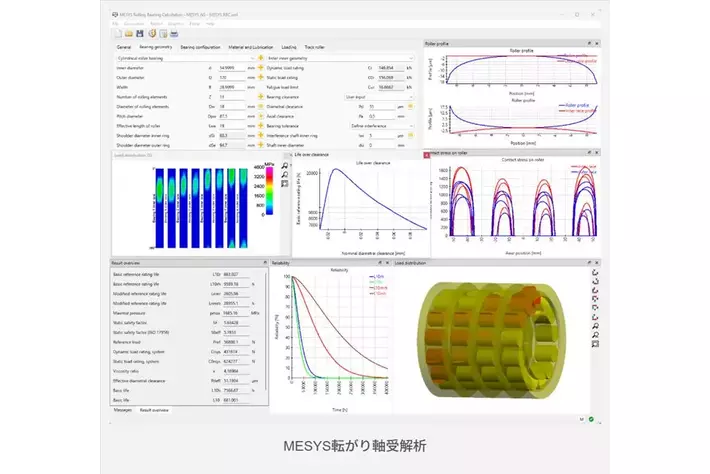Viewport: 710px width, 474px height.
Task: Click the Width value field
Action: (x=232, y=87)
